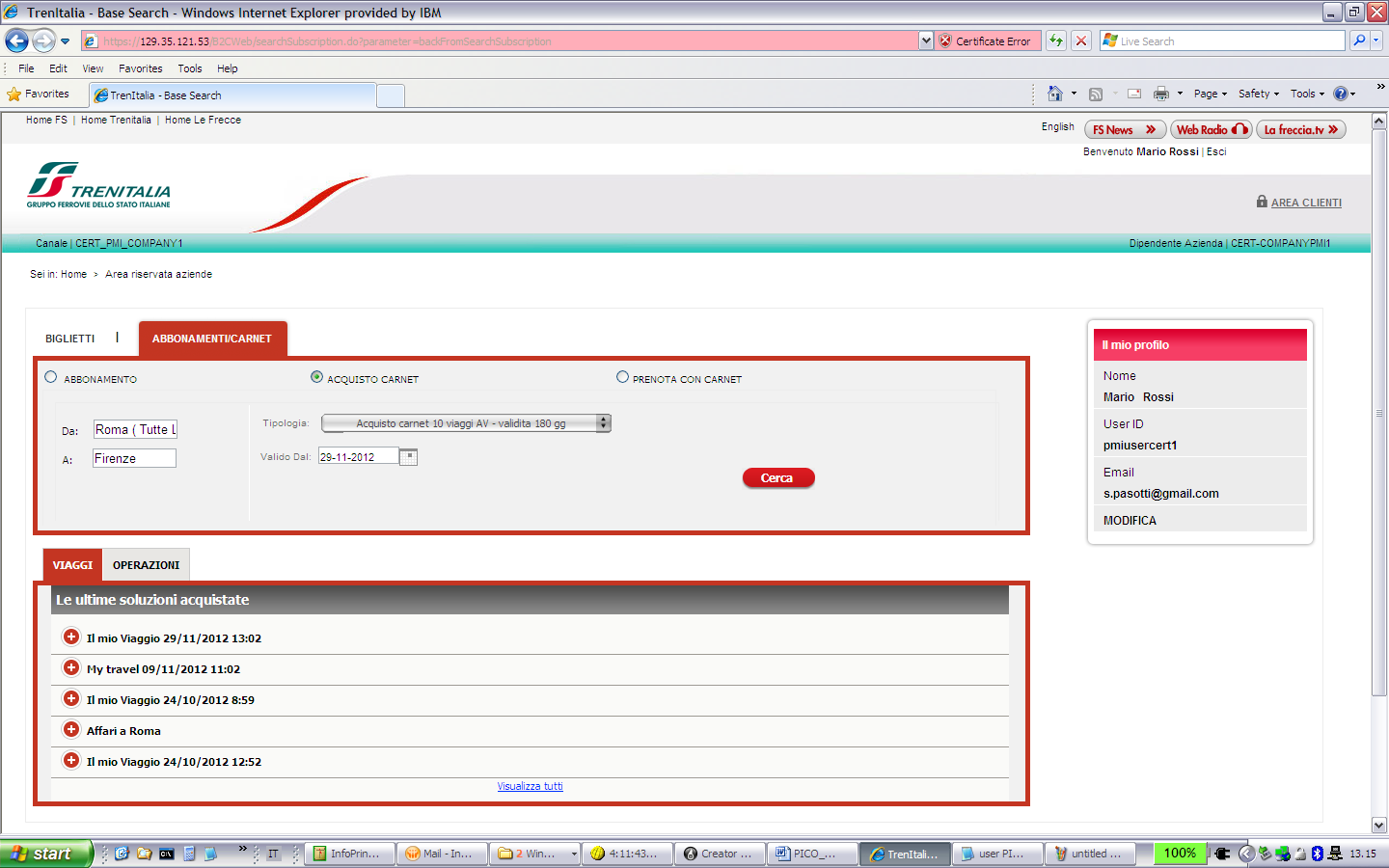Screen dimensions: 1389x868
Task: Click the browser Back arrow button
Action: [x=17, y=41]
